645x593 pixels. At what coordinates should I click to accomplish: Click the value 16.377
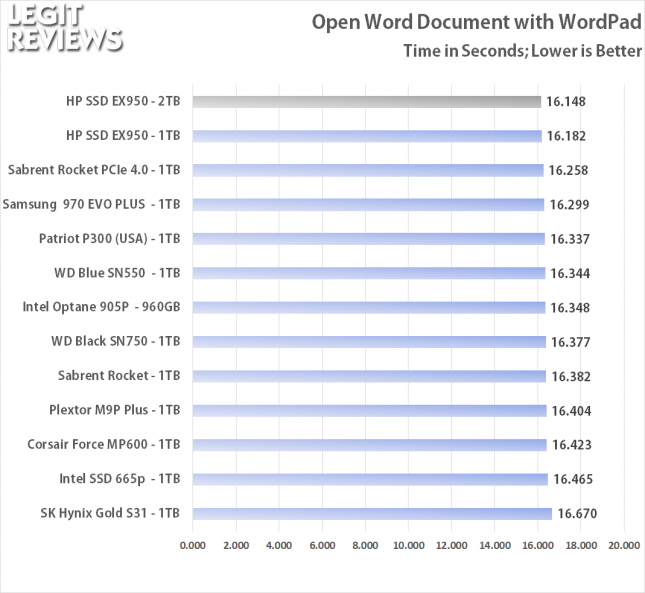(x=571, y=342)
